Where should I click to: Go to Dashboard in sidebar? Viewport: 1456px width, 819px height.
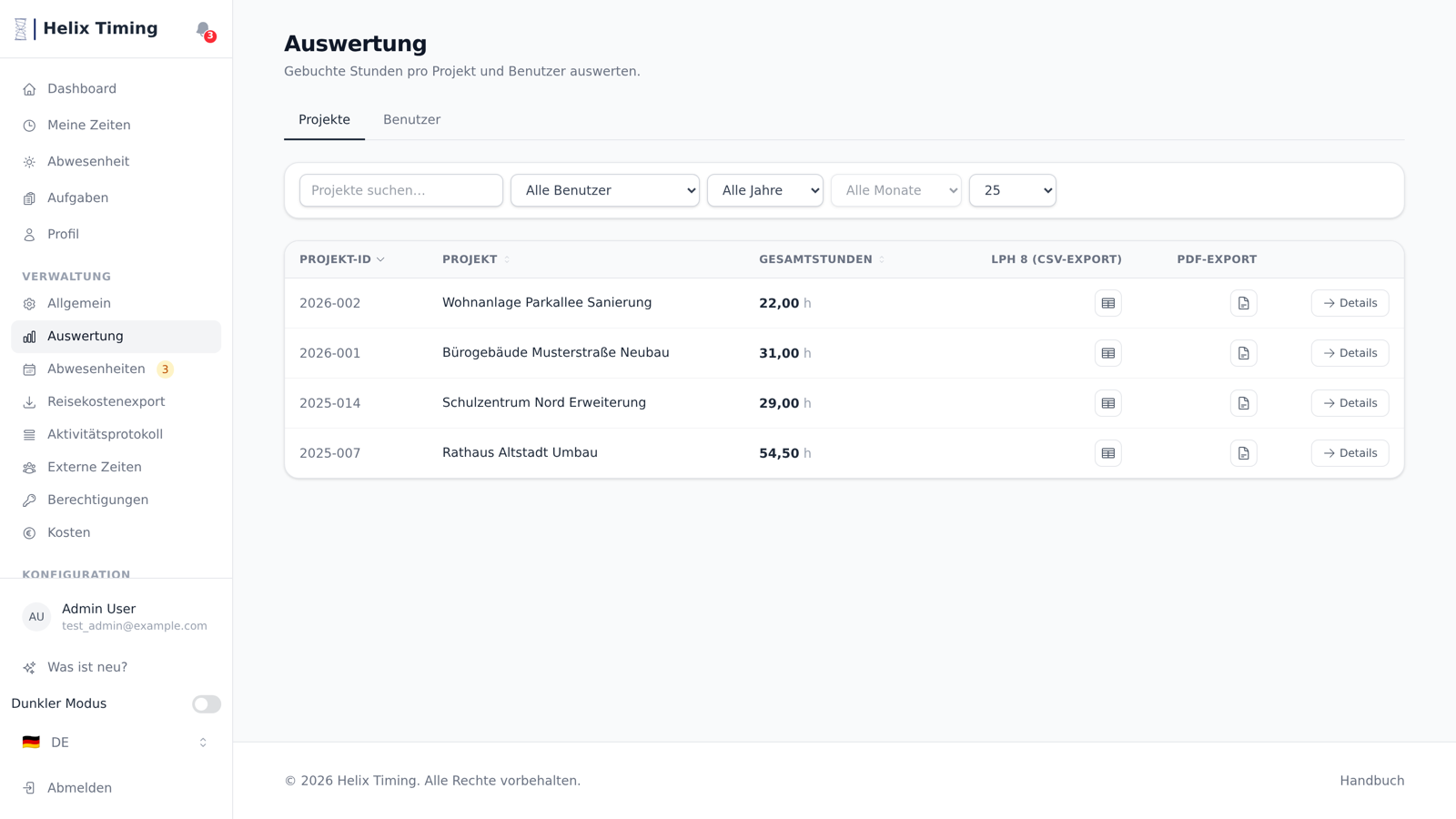click(116, 89)
